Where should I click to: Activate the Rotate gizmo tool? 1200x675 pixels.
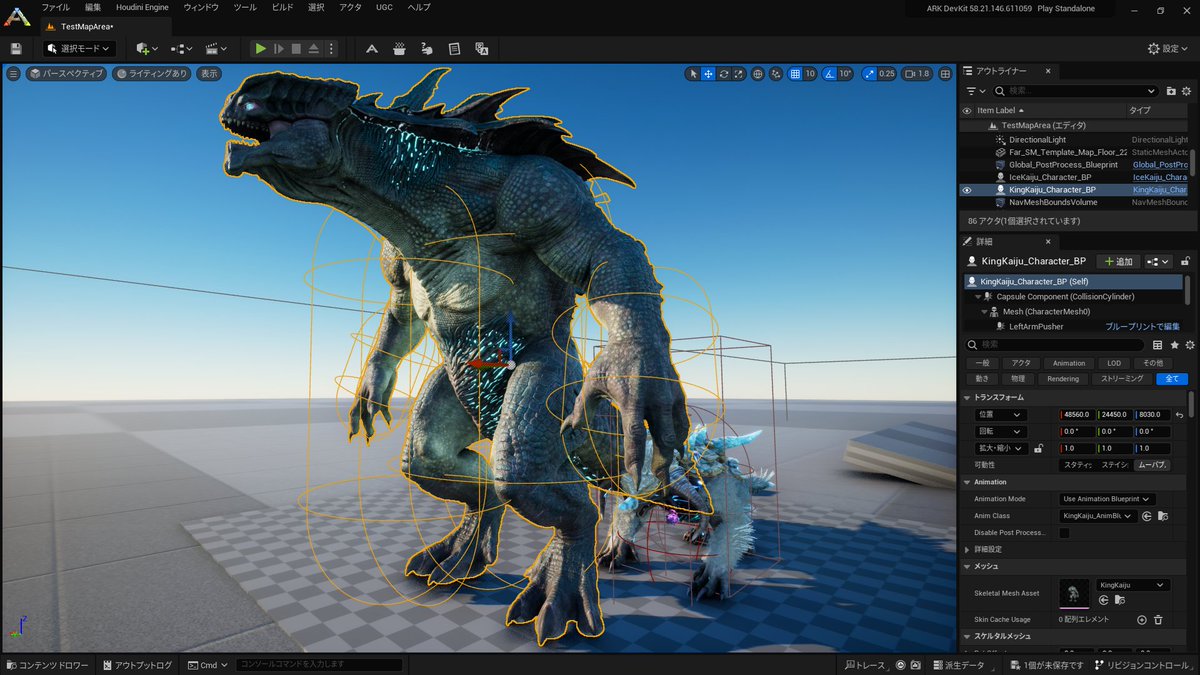(723, 73)
